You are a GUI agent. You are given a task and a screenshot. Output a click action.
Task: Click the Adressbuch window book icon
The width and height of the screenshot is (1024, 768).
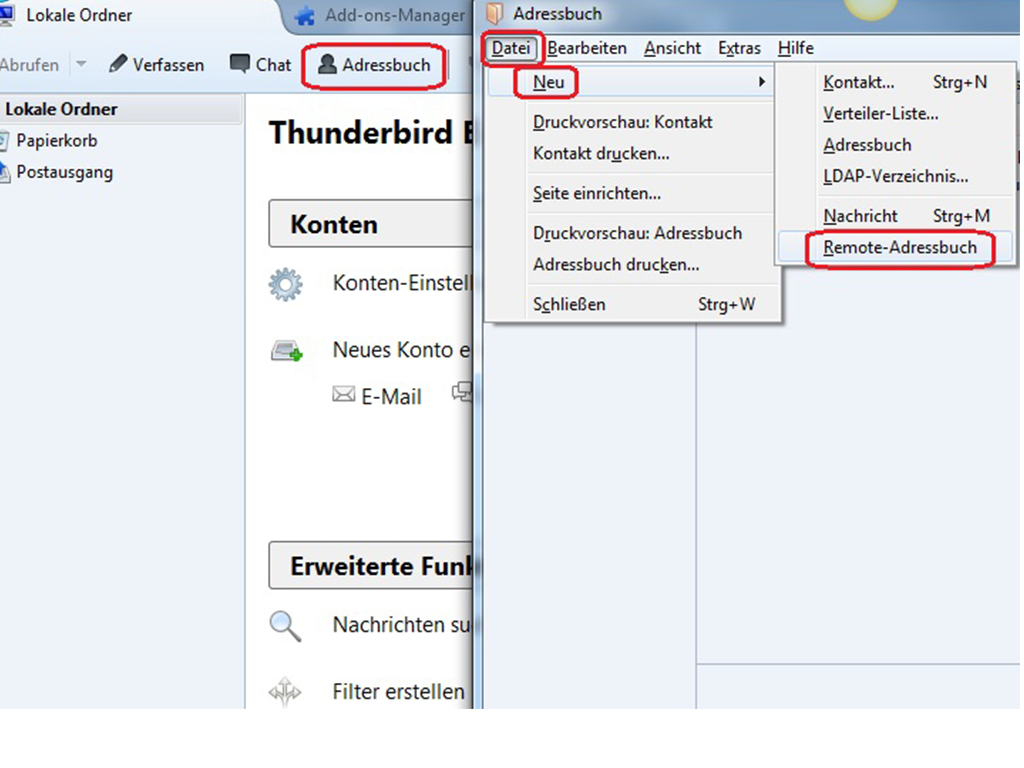(x=495, y=14)
